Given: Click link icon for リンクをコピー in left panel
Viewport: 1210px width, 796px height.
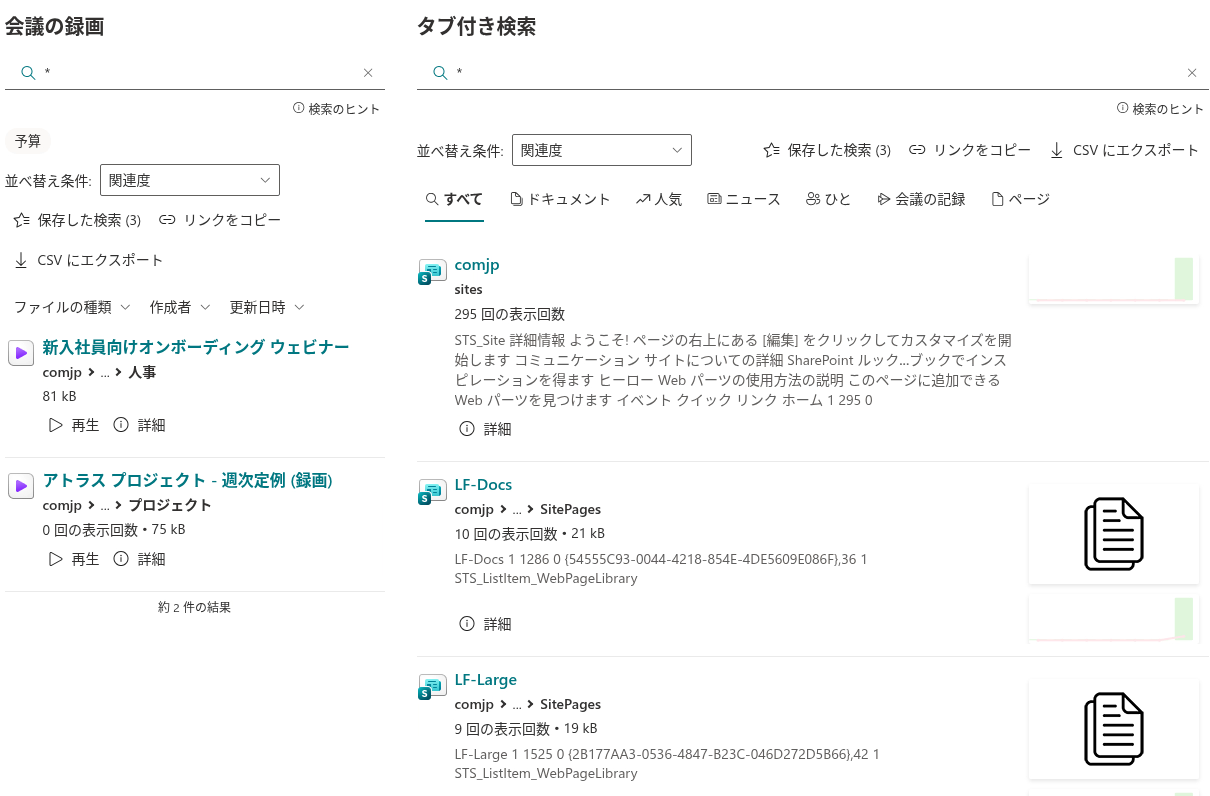Looking at the screenshot, I should tap(168, 220).
